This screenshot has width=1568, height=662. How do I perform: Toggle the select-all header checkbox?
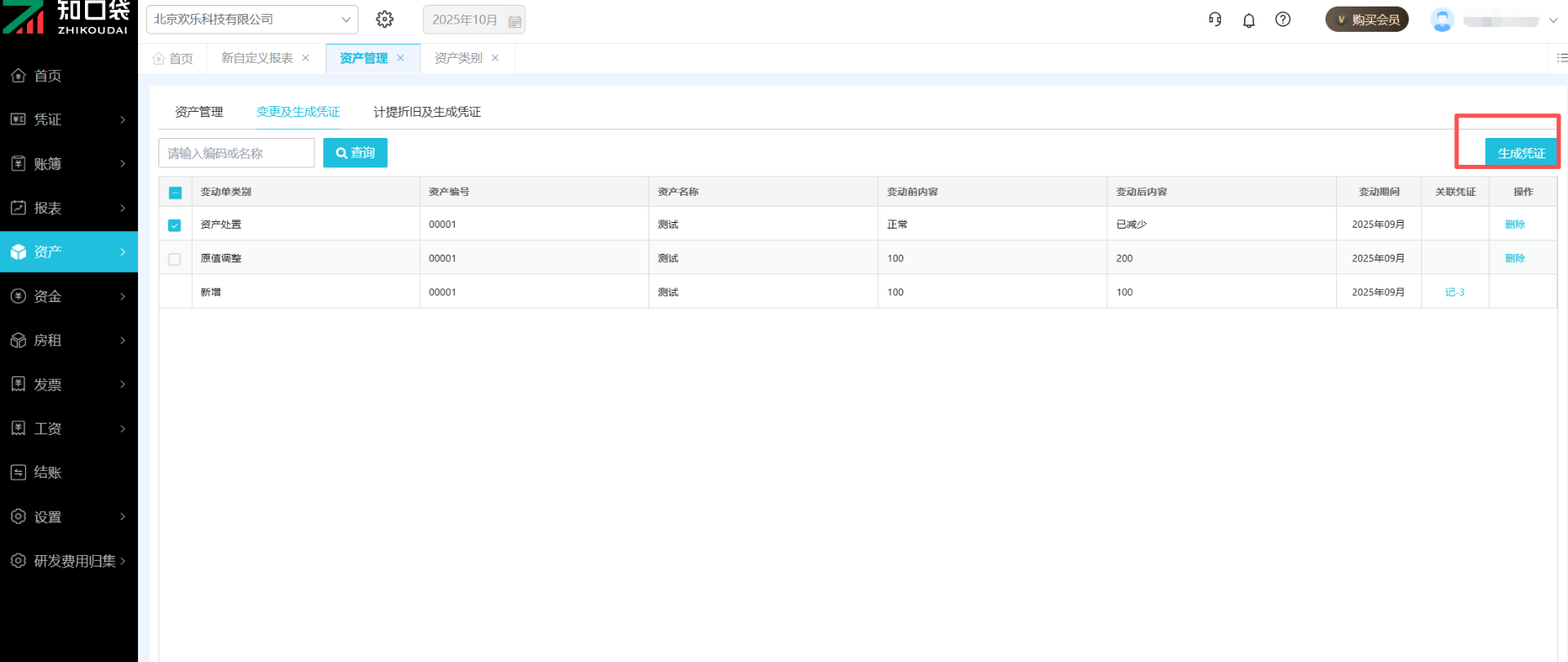(x=175, y=193)
